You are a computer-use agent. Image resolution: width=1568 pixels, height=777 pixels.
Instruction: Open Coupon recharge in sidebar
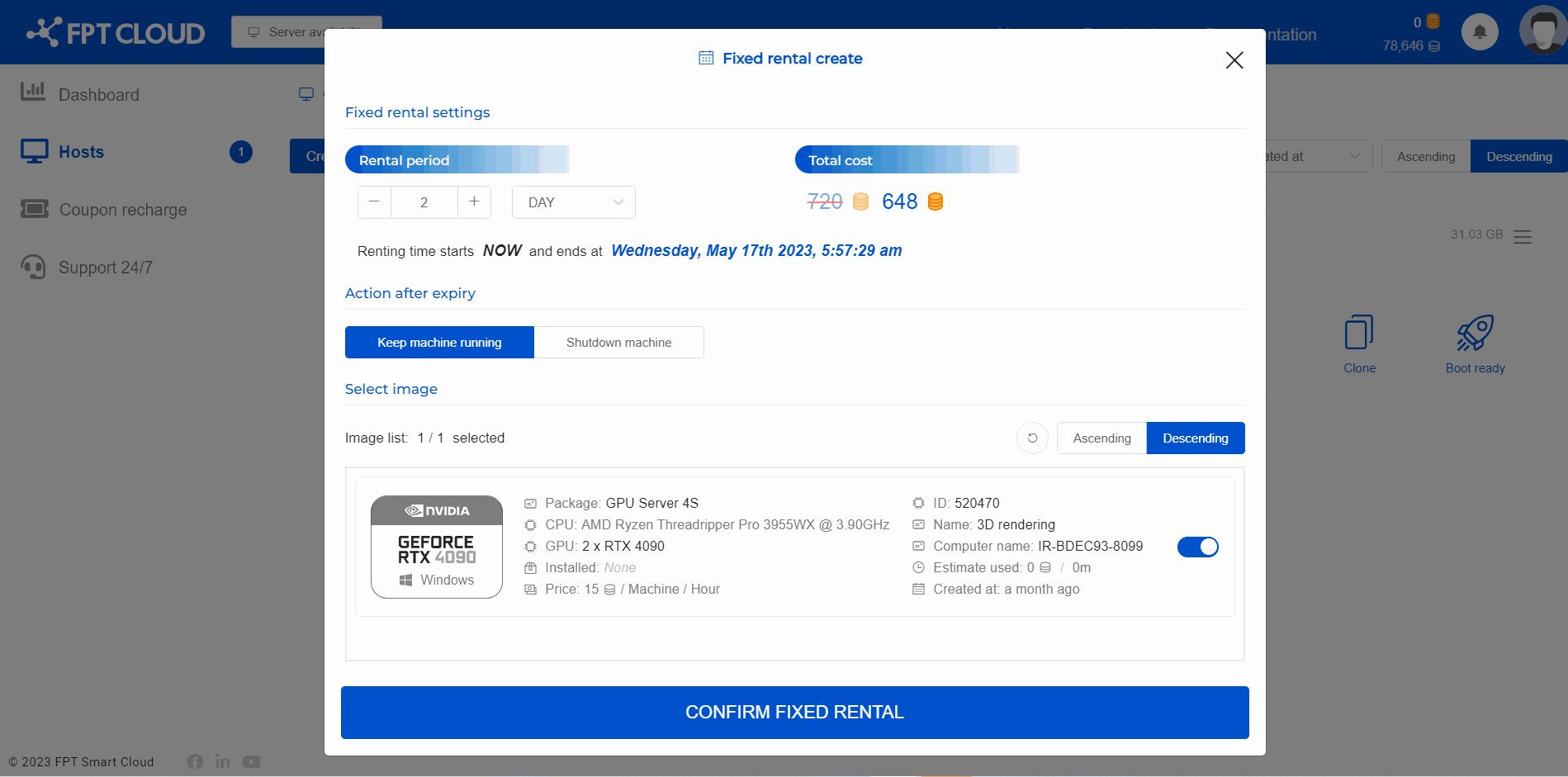[123, 210]
